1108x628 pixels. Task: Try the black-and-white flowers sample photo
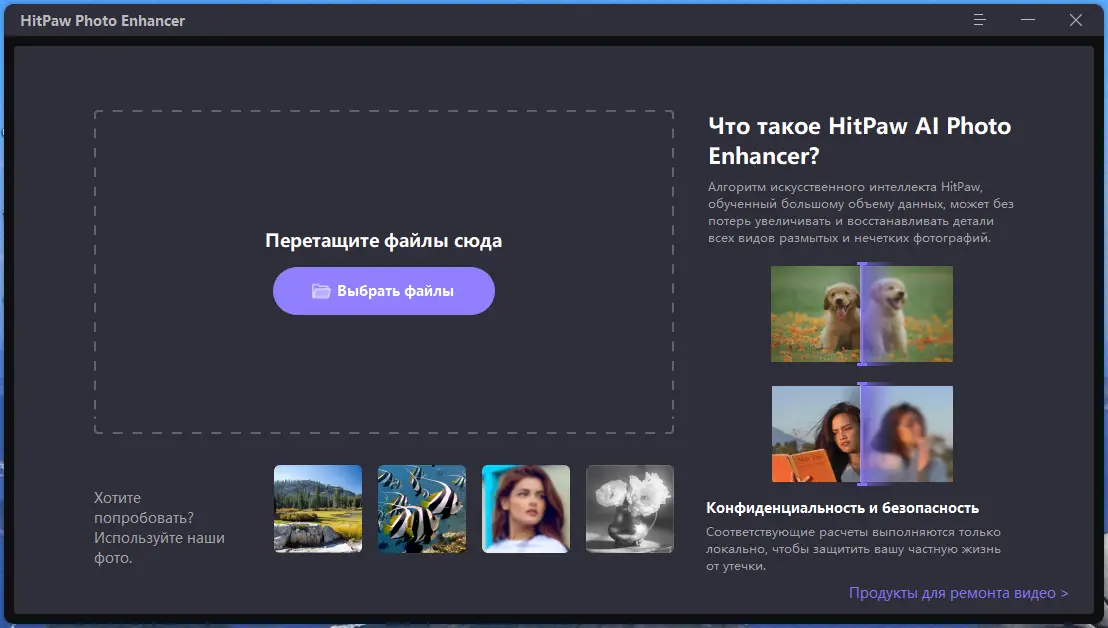(x=629, y=508)
